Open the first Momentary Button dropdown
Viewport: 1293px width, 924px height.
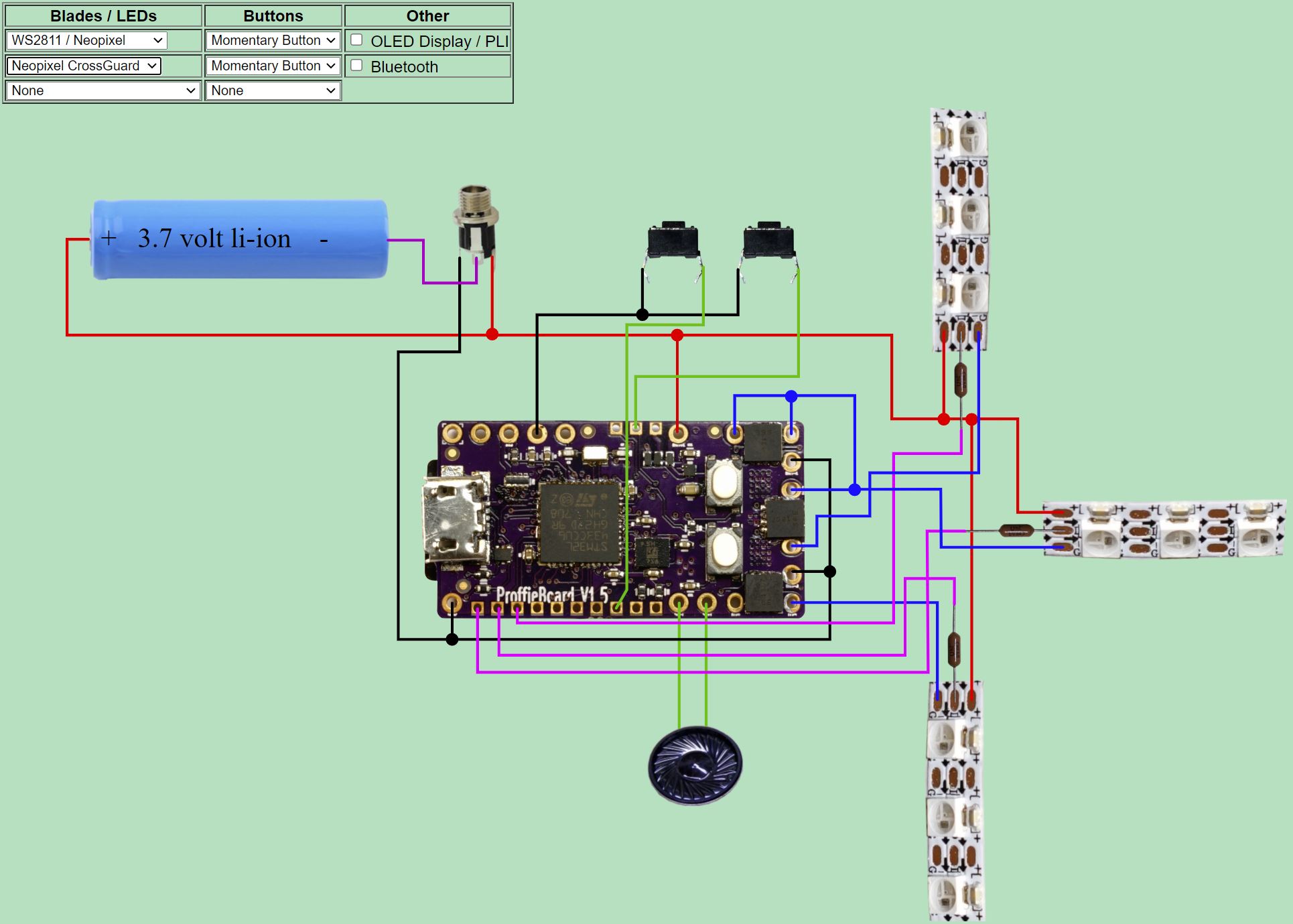pyautogui.click(x=273, y=40)
